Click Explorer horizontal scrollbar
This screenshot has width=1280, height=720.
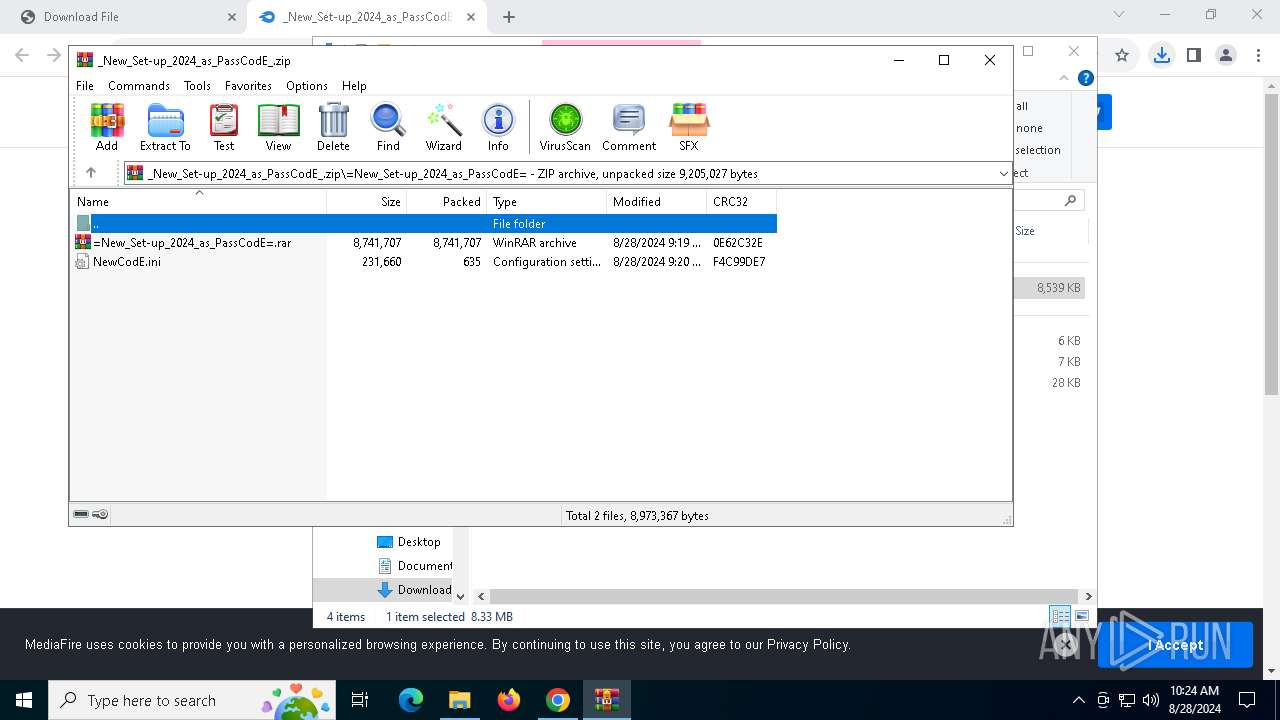tap(786, 596)
